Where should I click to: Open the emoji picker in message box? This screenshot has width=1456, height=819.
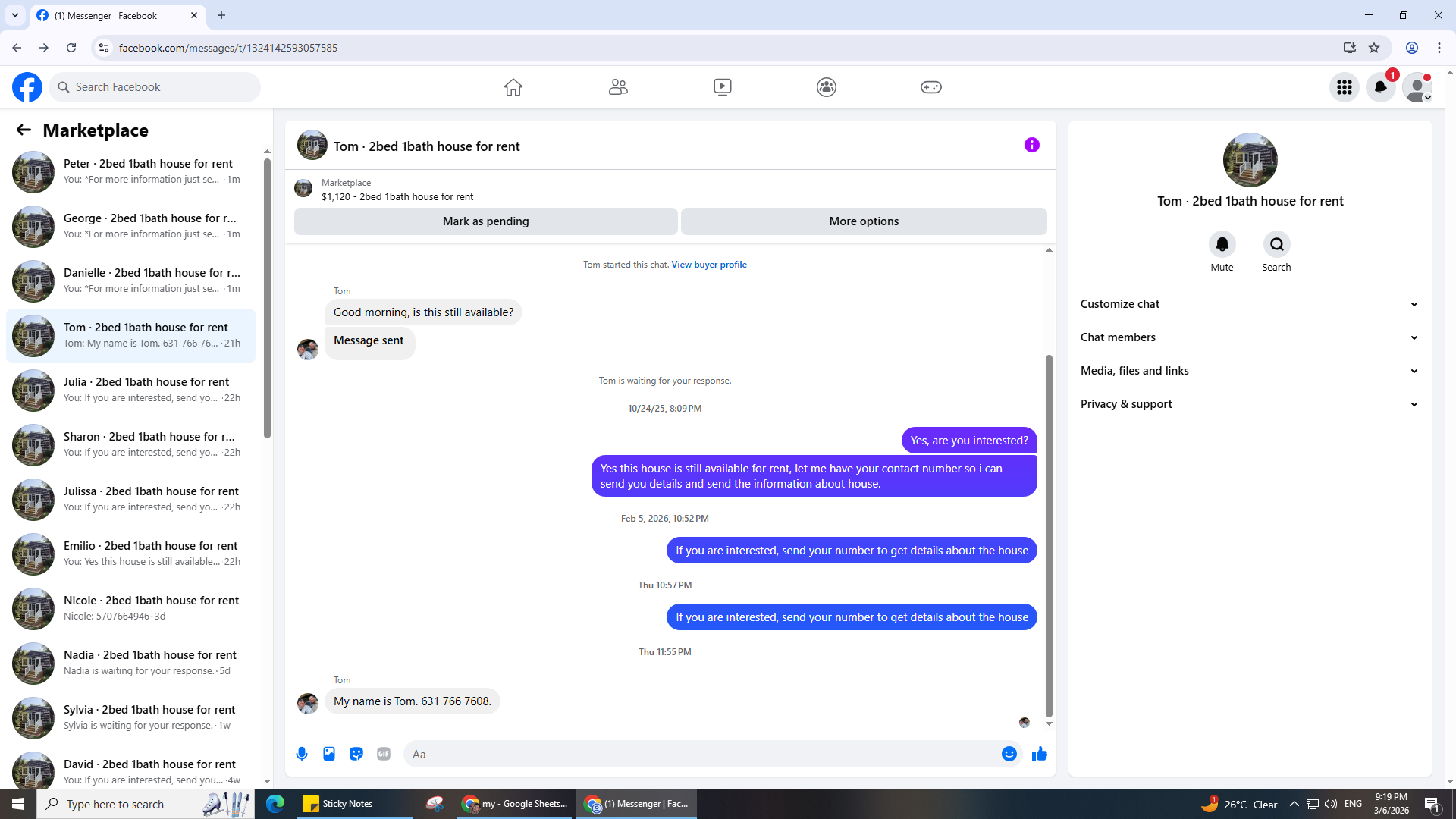coord(1009,754)
